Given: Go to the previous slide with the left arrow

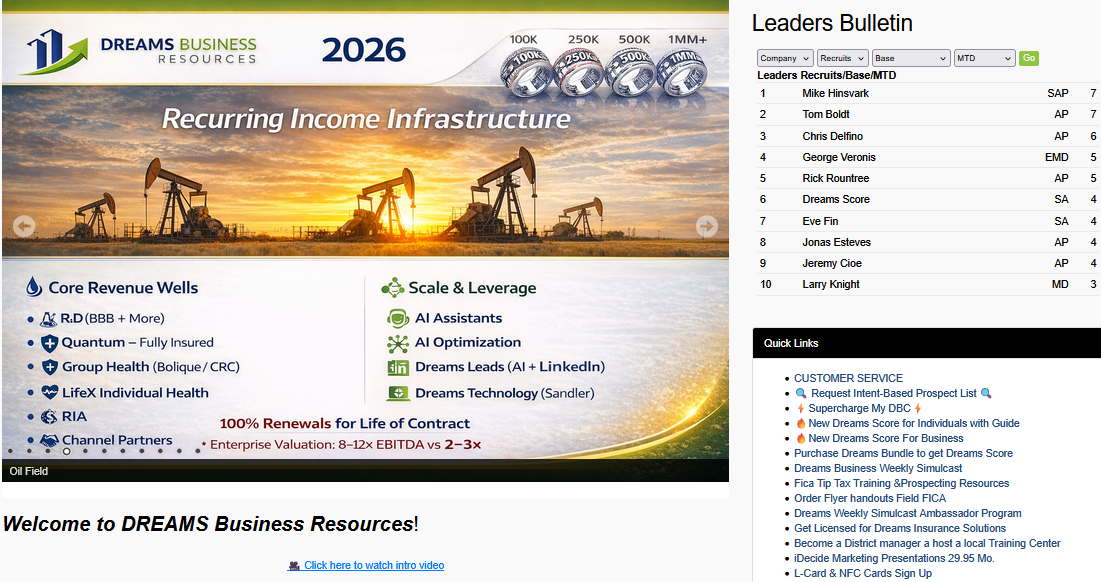Looking at the screenshot, I should click(24, 226).
